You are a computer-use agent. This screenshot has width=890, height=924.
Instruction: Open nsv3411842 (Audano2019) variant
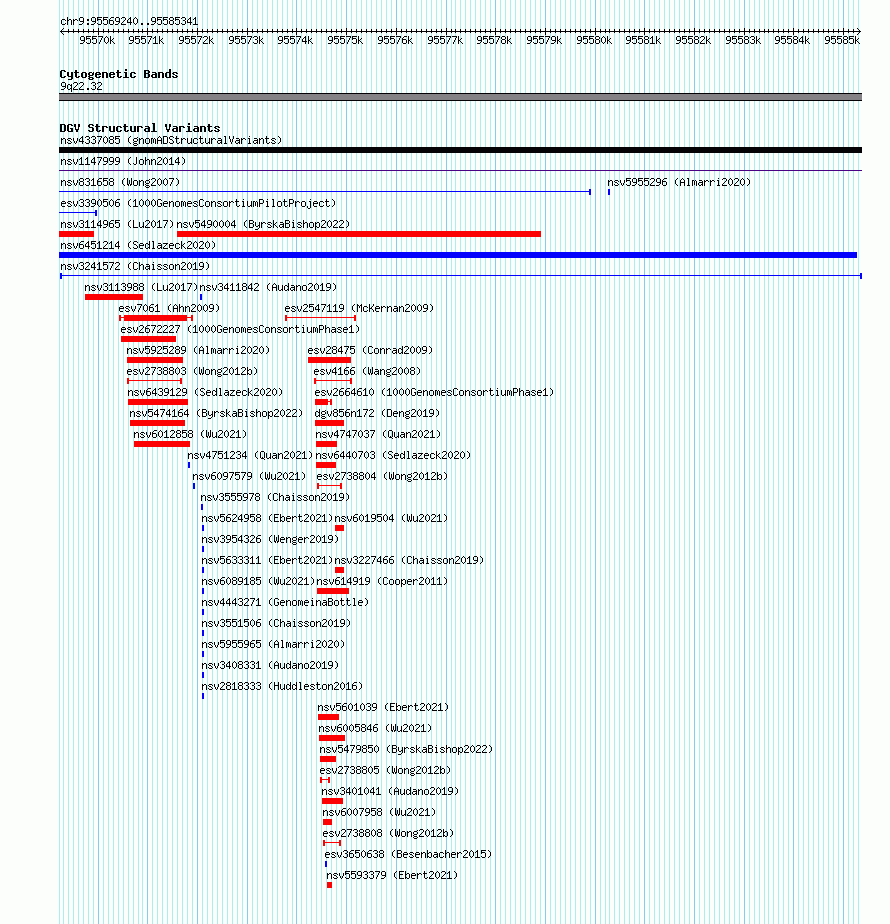[x=268, y=288]
